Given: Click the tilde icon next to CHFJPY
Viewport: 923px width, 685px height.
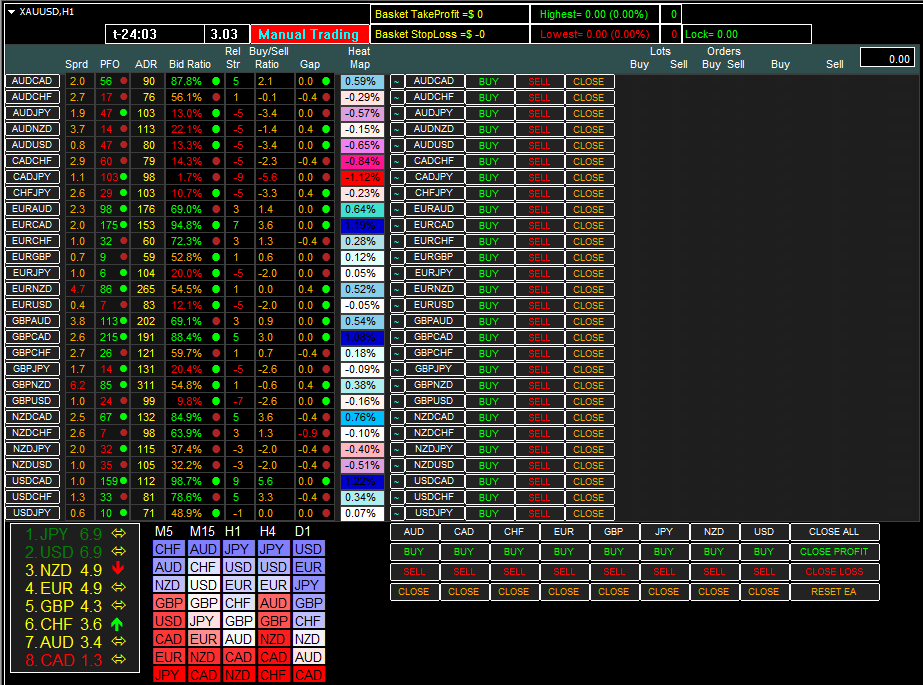Looking at the screenshot, I should (x=397, y=193).
